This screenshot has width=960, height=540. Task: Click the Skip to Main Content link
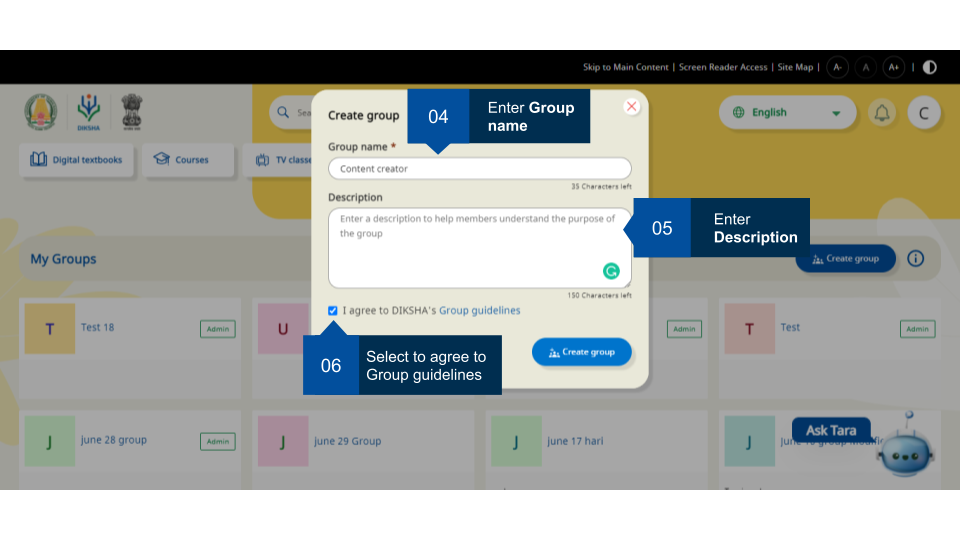(625, 67)
